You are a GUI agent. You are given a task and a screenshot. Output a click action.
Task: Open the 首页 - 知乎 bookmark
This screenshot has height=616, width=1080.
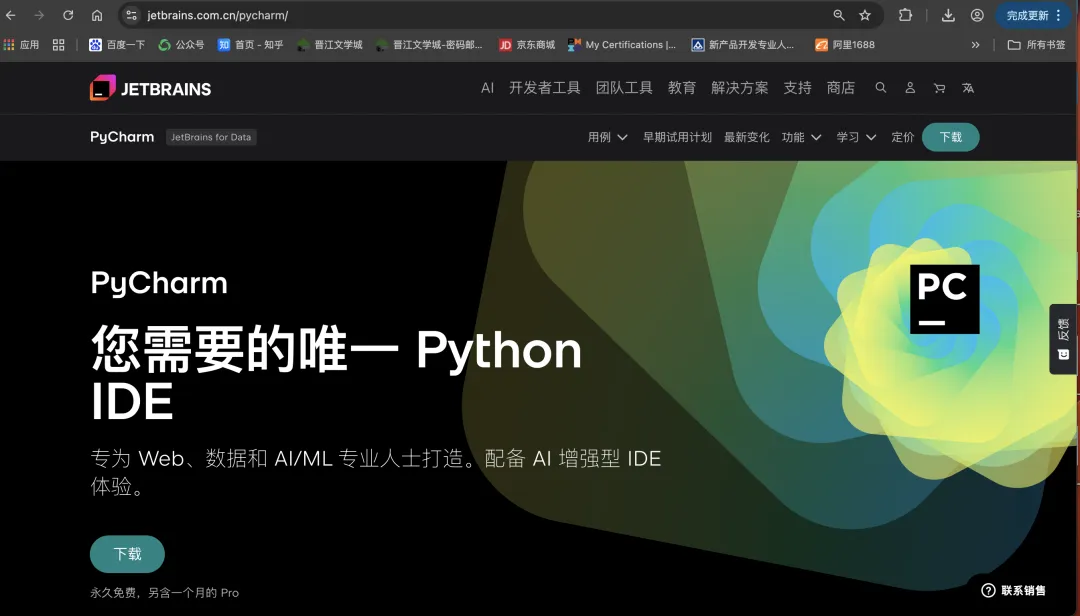251,45
